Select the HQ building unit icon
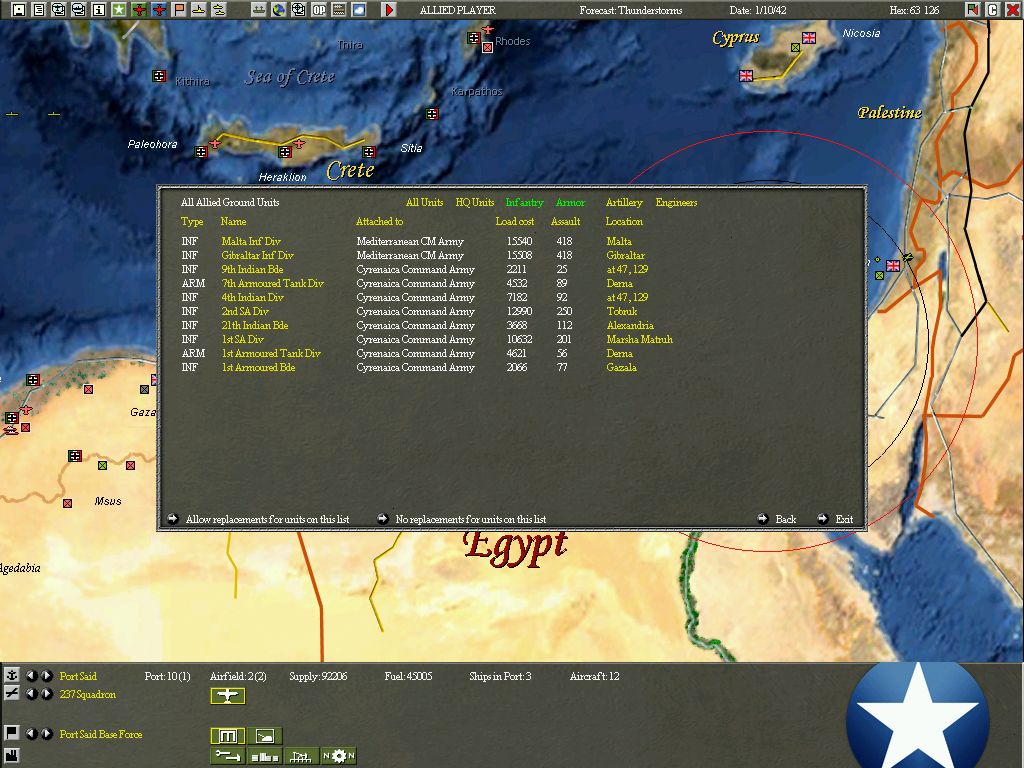The image size is (1024, 768). [x=228, y=736]
